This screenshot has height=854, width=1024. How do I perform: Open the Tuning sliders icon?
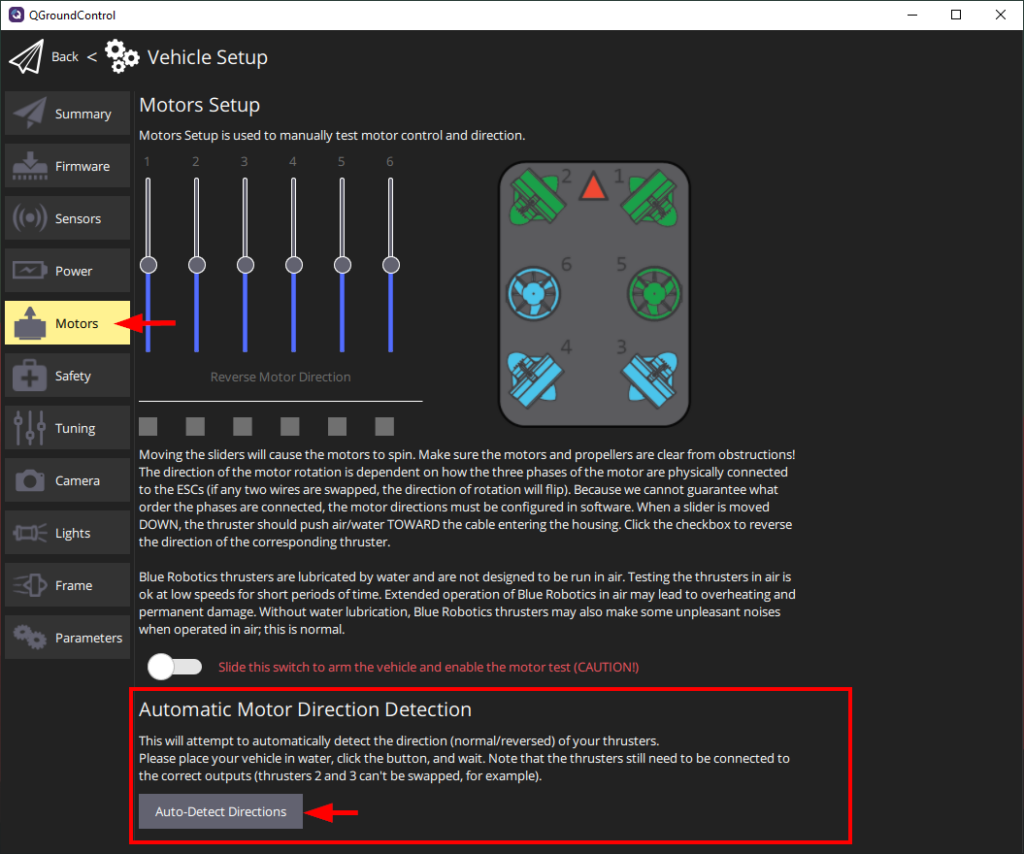[28, 427]
